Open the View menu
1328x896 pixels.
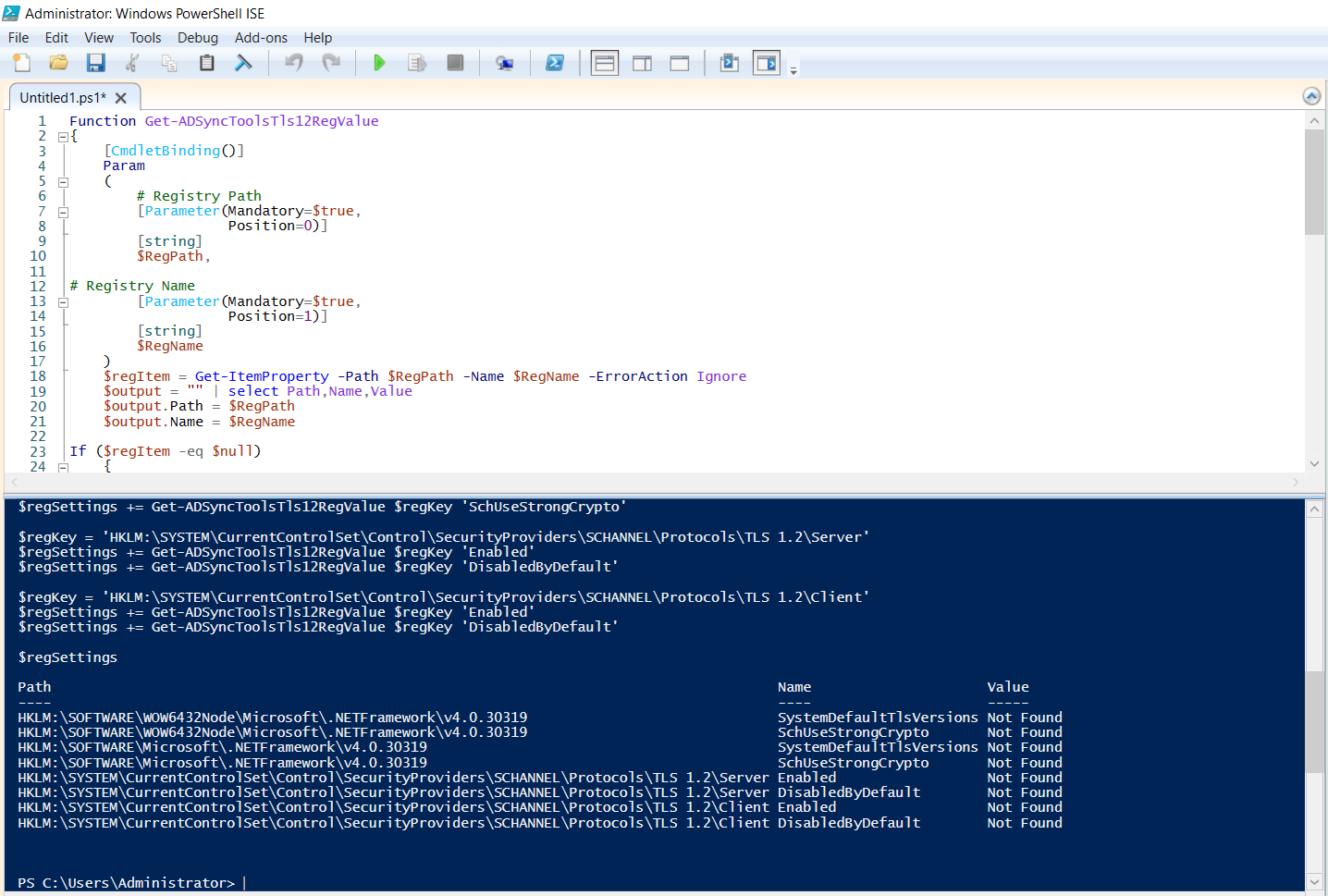pos(99,38)
